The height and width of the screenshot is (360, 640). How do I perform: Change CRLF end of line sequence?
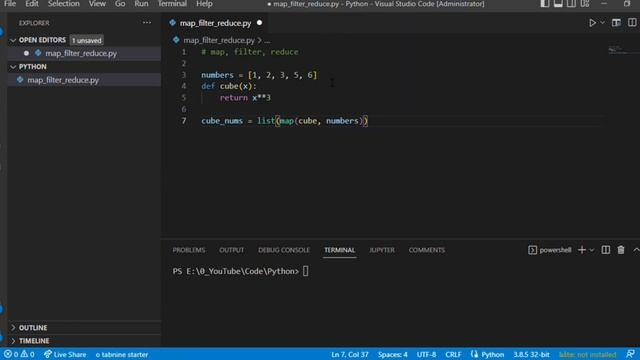coord(453,354)
